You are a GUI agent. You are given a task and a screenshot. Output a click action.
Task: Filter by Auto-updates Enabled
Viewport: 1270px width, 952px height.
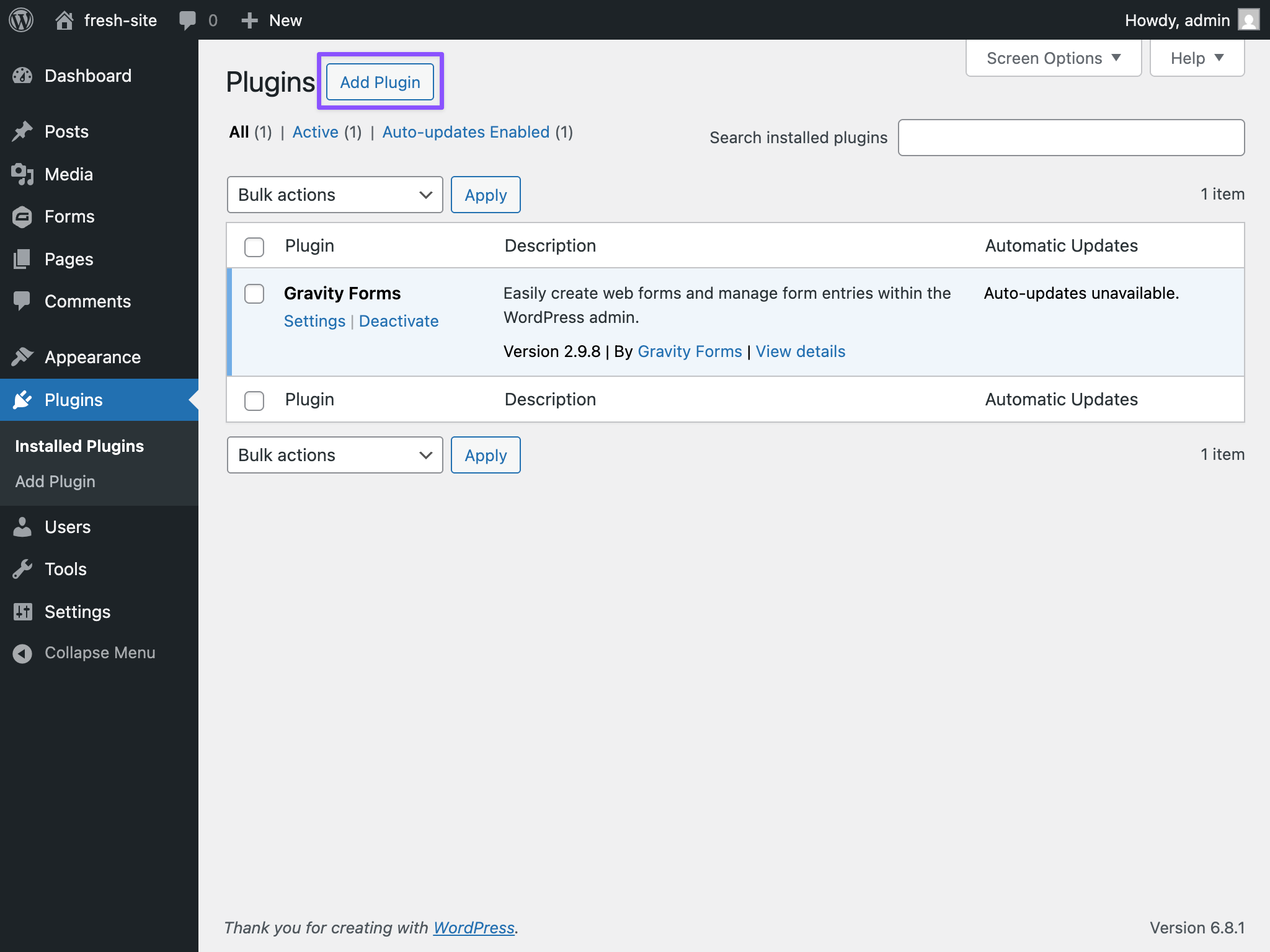(466, 132)
